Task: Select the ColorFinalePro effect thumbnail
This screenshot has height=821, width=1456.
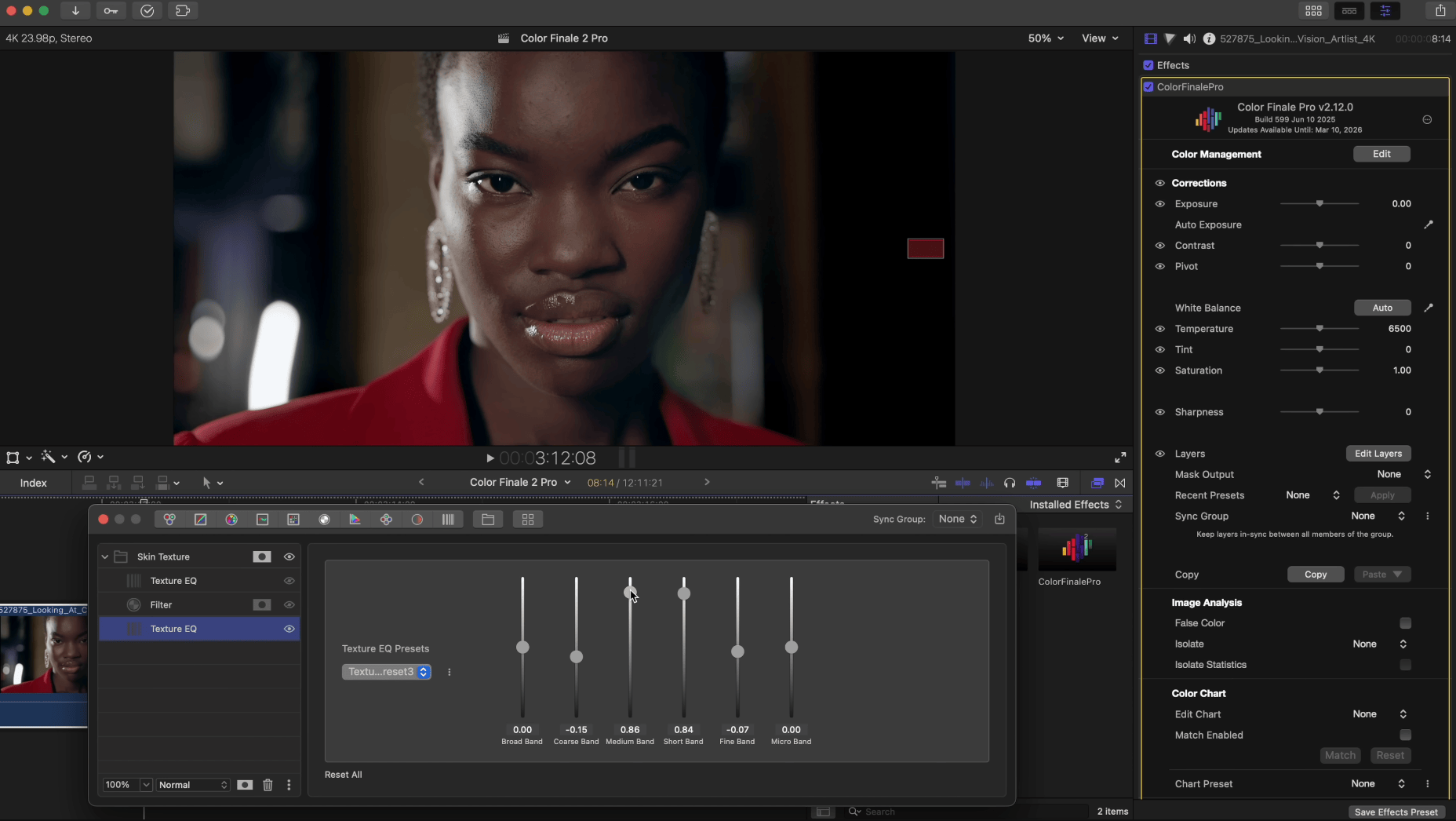Action: click(x=1076, y=549)
